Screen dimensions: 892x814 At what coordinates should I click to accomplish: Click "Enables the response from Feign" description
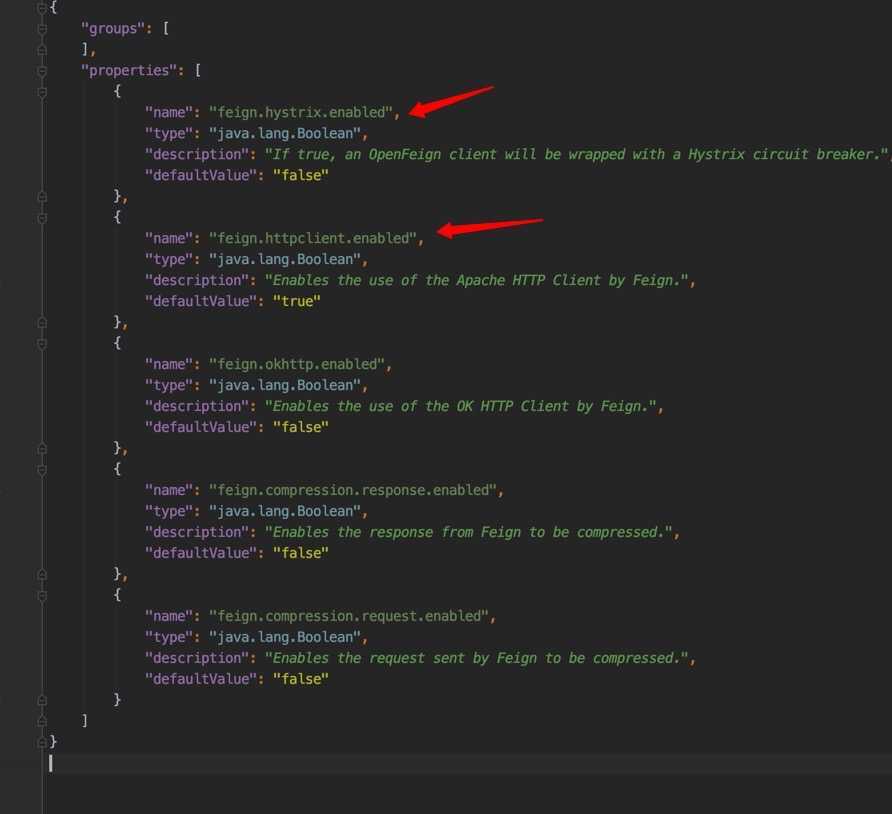coord(469,532)
